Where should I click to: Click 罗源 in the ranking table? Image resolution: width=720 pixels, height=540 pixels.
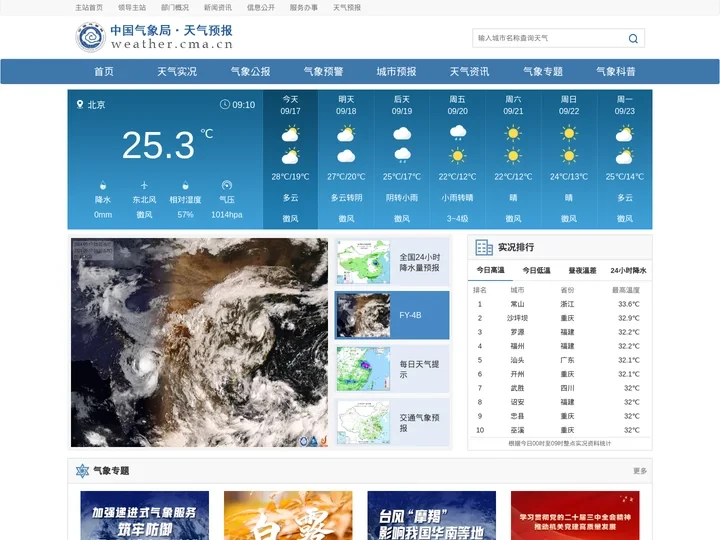[x=518, y=332]
